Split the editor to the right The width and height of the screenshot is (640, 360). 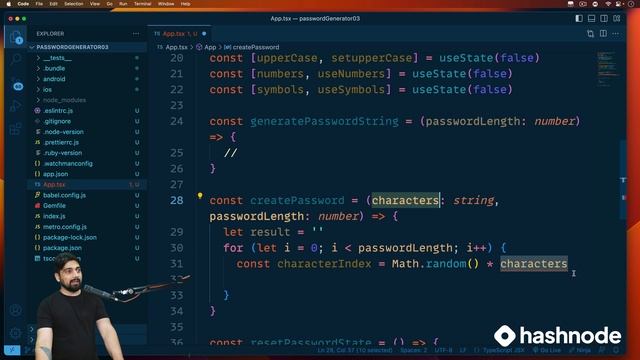tap(603, 33)
